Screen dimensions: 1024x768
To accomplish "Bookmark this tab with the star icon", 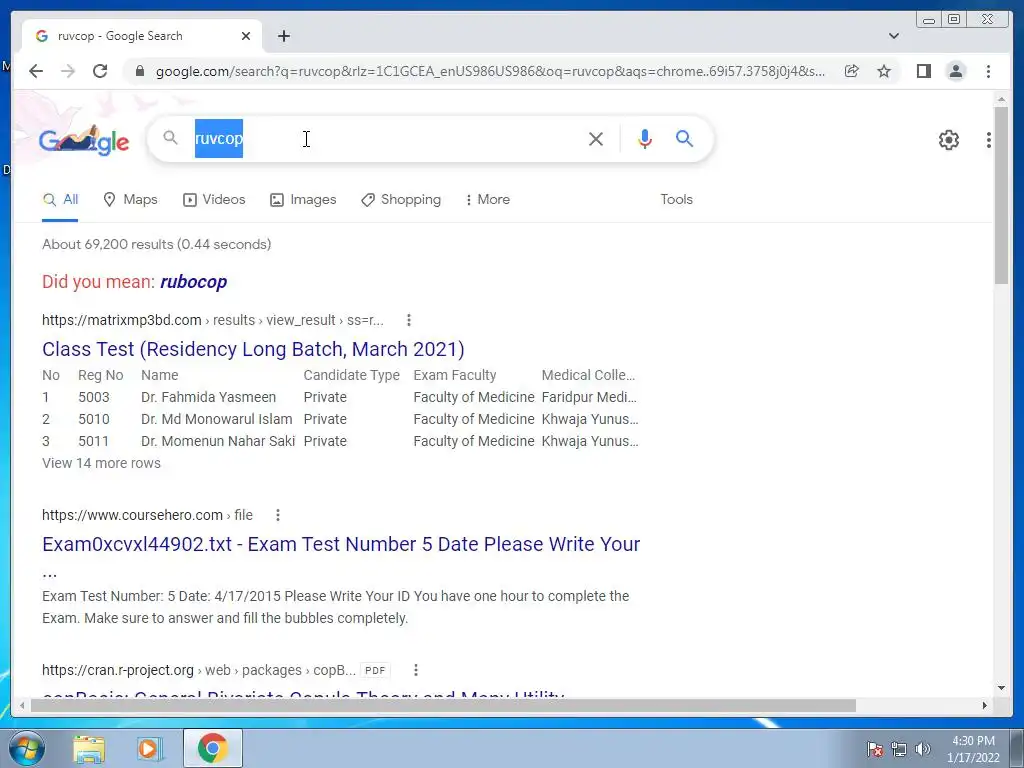I will pos(884,71).
